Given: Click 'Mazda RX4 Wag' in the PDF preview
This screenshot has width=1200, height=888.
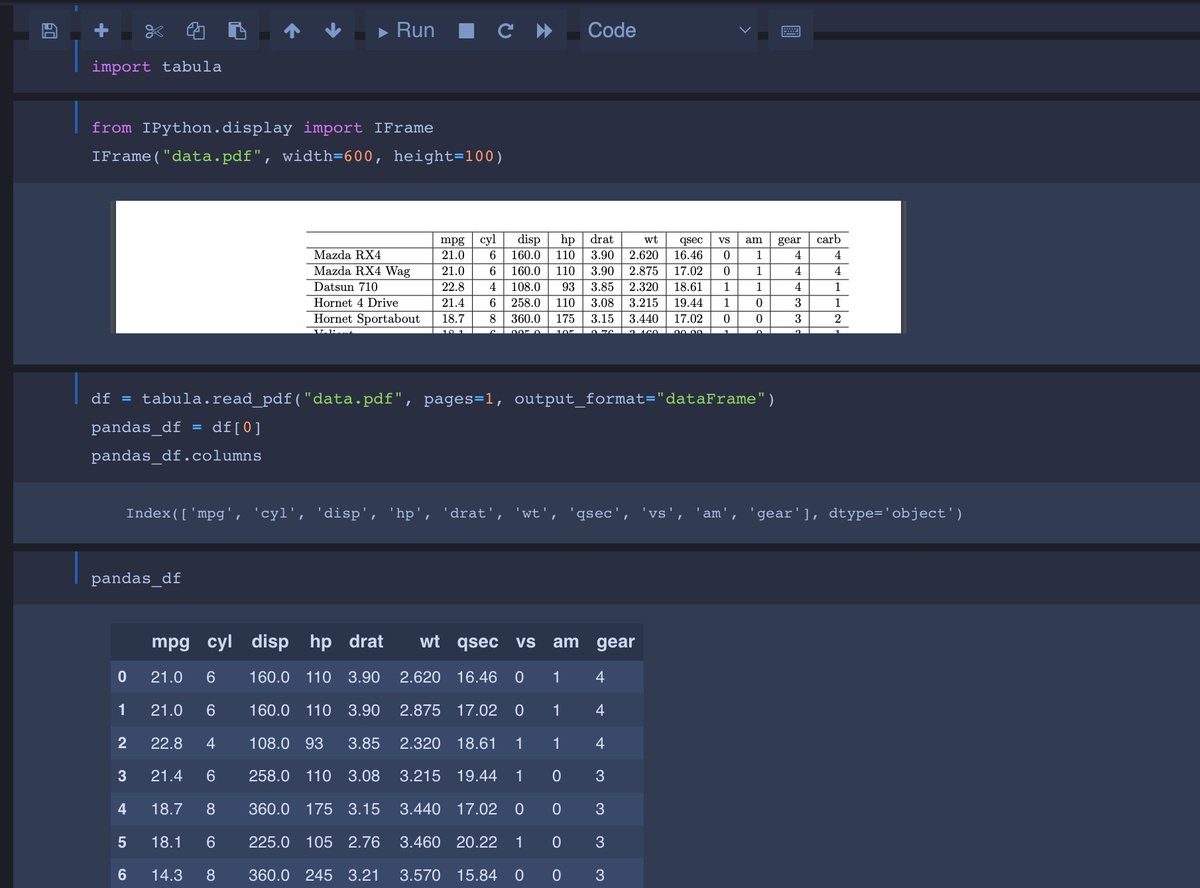Looking at the screenshot, I should click(x=362, y=271).
